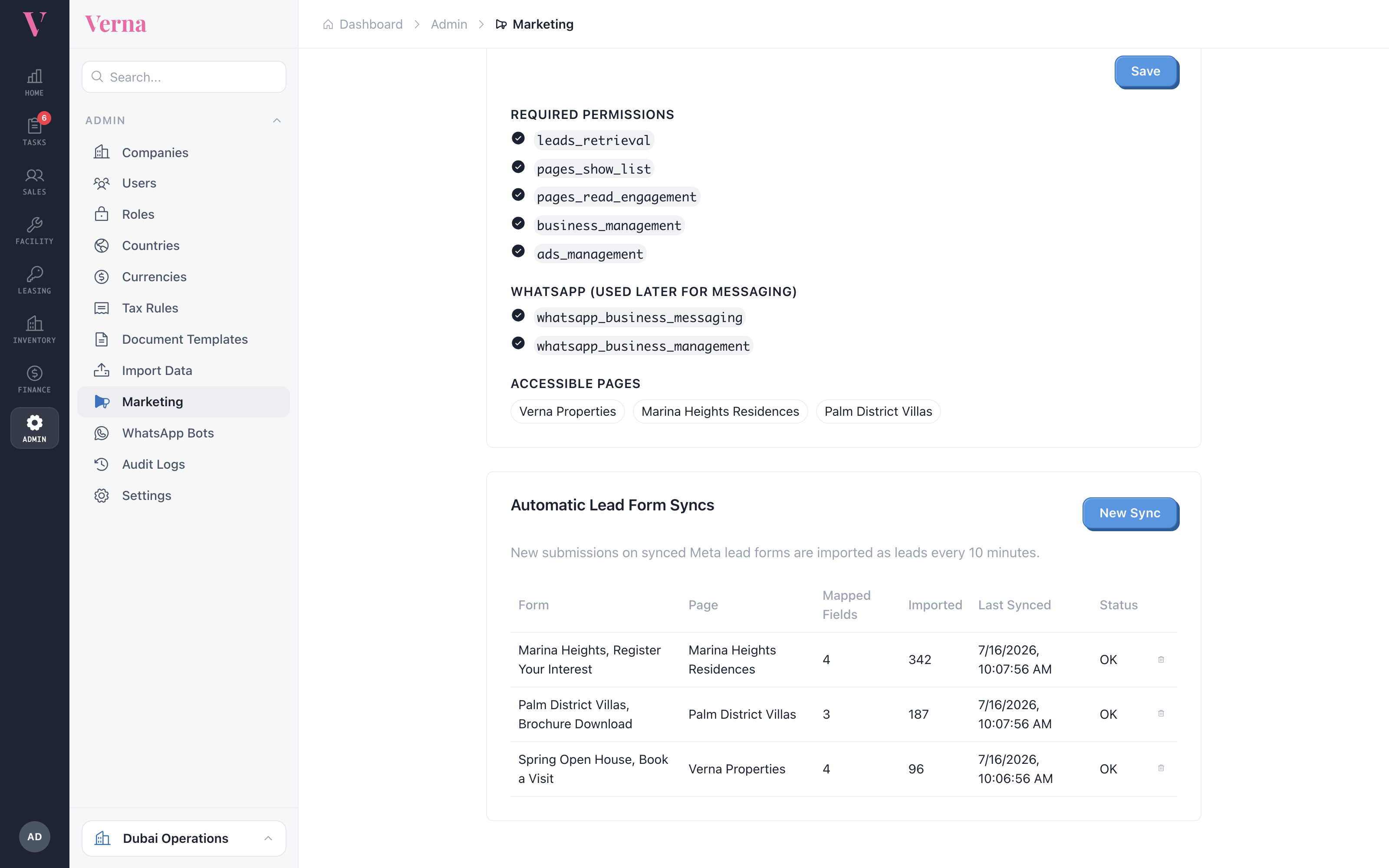Screen dimensions: 1389x868
Task: Click the ads_management permission label
Action: click(590, 254)
